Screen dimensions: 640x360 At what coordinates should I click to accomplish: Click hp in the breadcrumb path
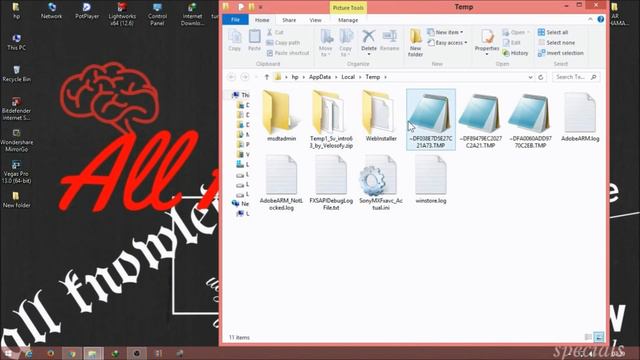(x=295, y=77)
